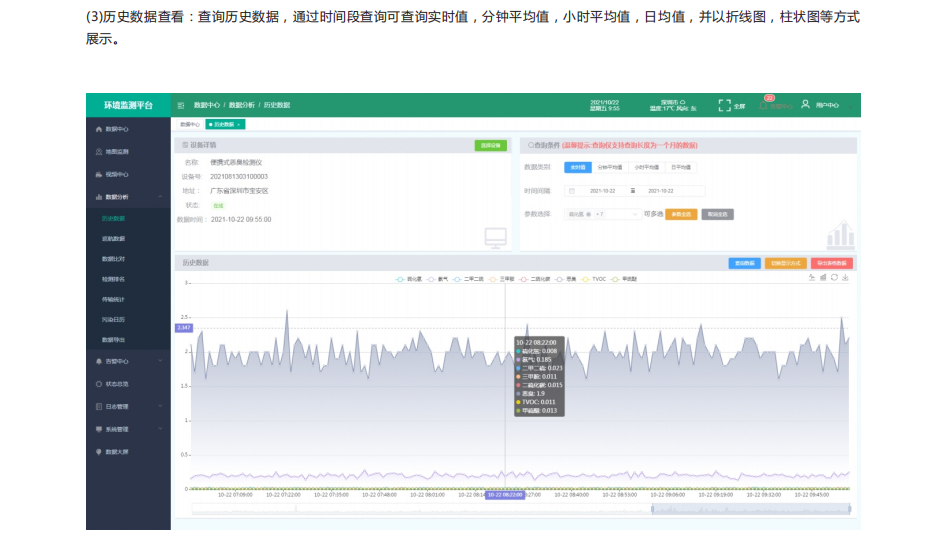This screenshot has width=944, height=557.
Task: Toggle 甲硫醚 series in chart legend
Action: coord(624,279)
